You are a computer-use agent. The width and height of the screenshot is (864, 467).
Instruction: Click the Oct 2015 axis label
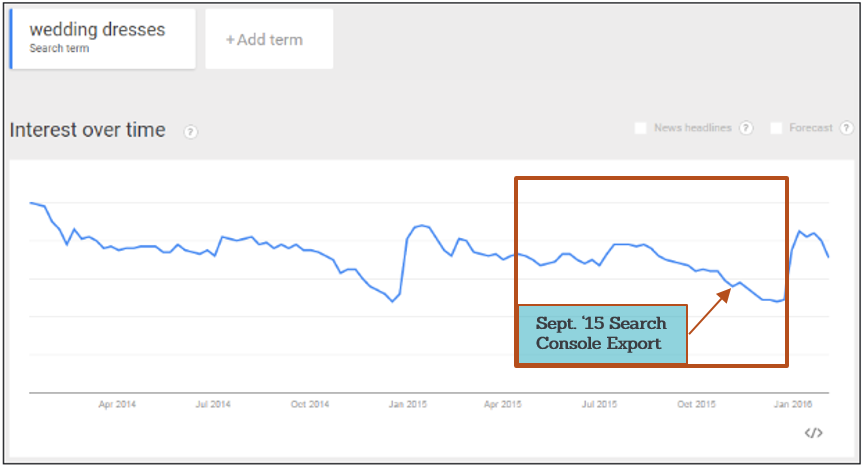click(x=697, y=405)
